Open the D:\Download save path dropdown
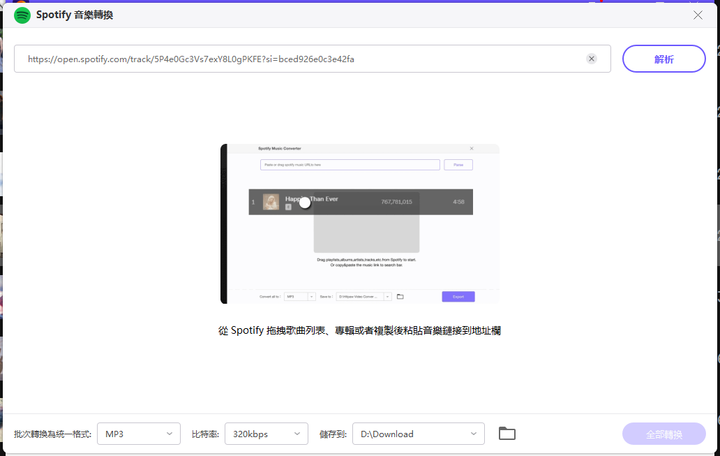This screenshot has height=456, width=720. click(418, 434)
